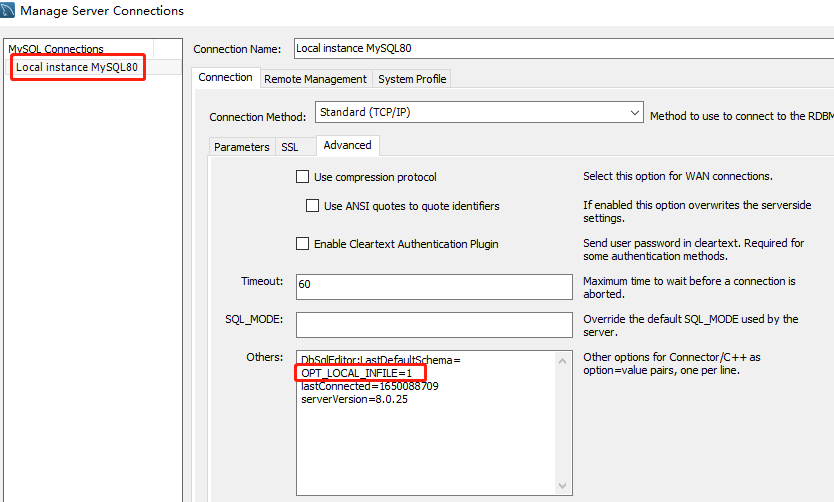
Task: Enable Use compression protocol checkbox
Action: tap(302, 177)
